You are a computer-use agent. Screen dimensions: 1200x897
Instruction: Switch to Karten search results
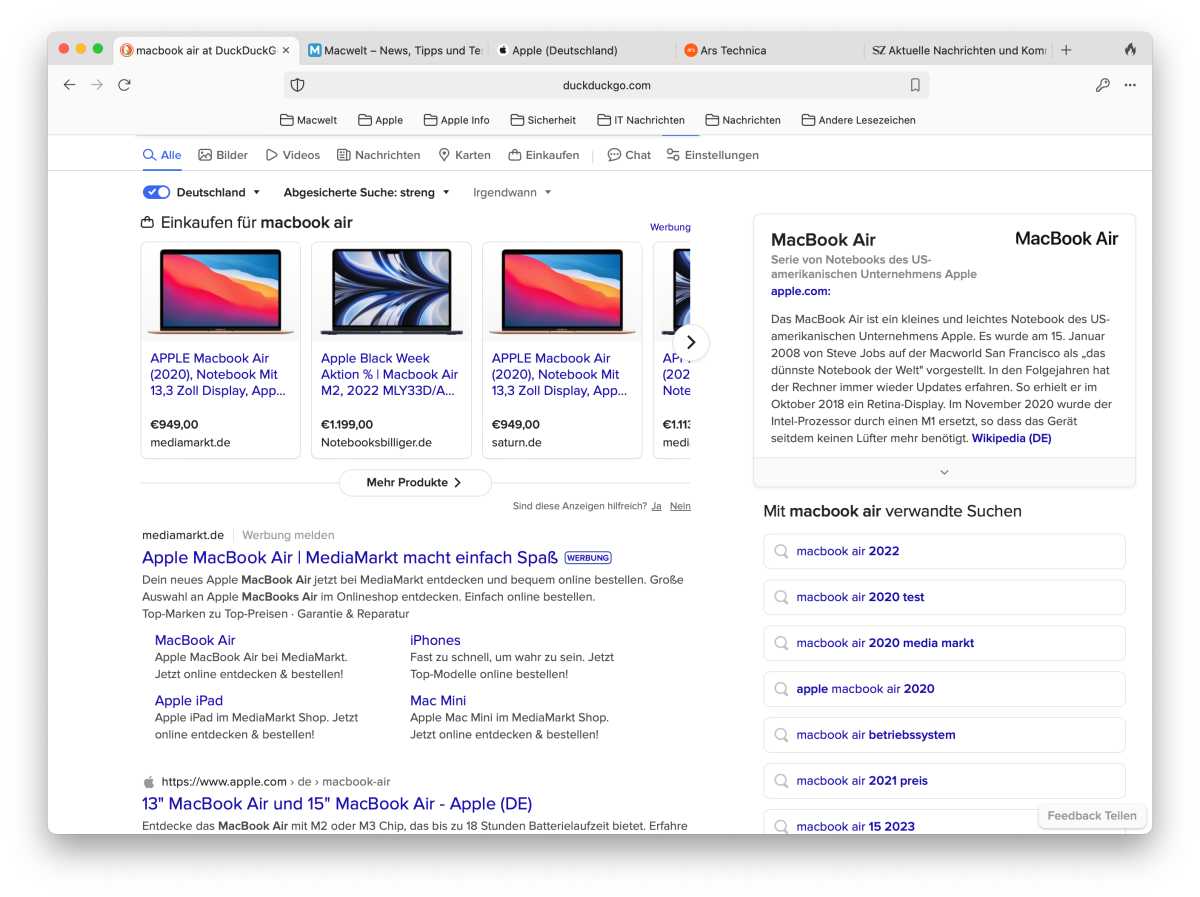[464, 155]
